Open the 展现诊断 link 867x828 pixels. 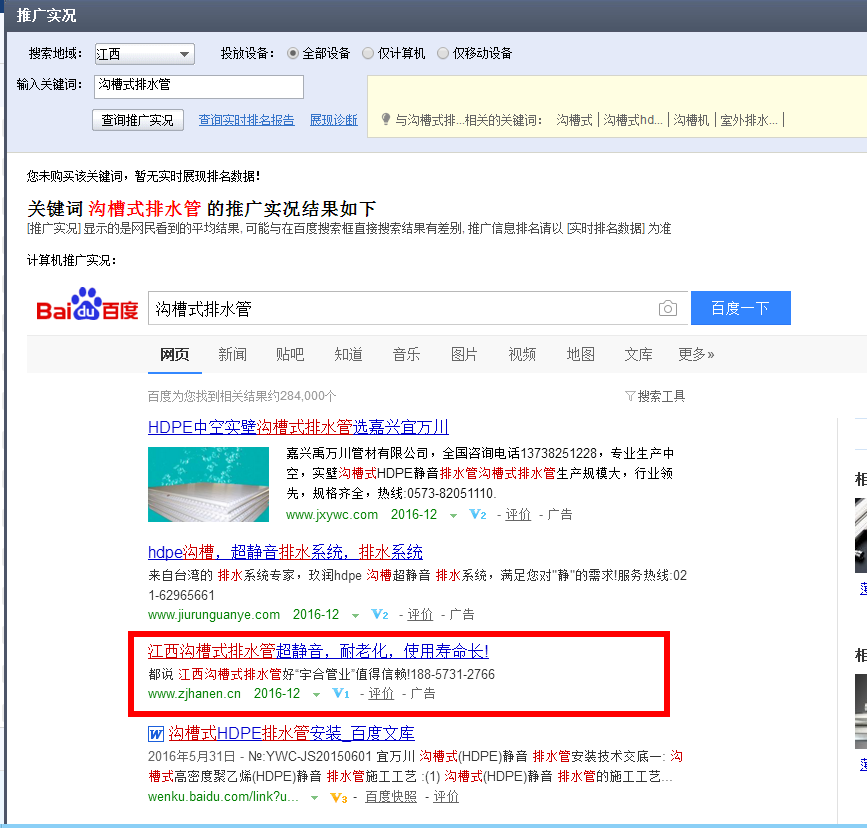(x=333, y=120)
